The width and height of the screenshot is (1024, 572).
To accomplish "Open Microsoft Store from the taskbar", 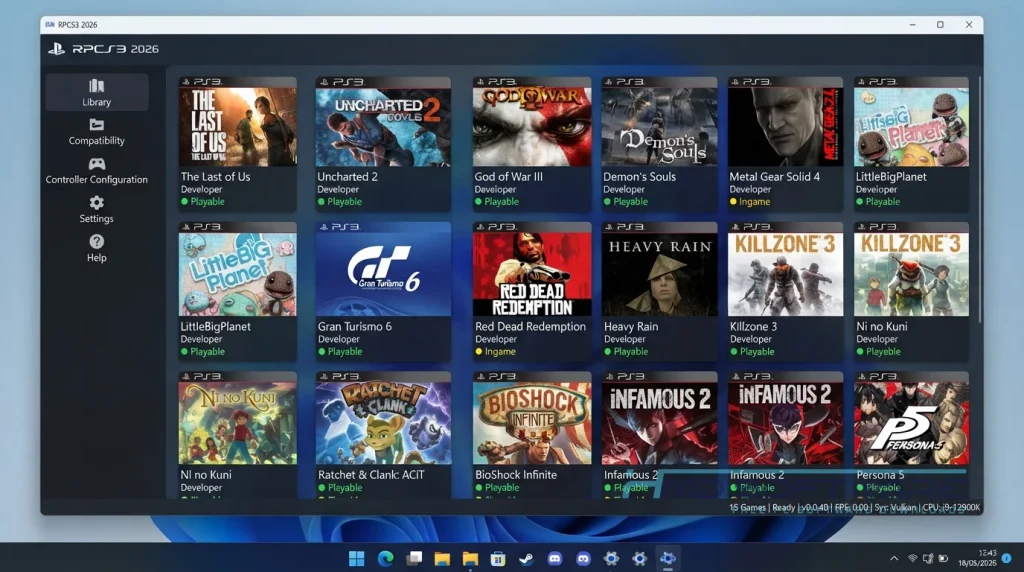I will pyautogui.click(x=498, y=558).
